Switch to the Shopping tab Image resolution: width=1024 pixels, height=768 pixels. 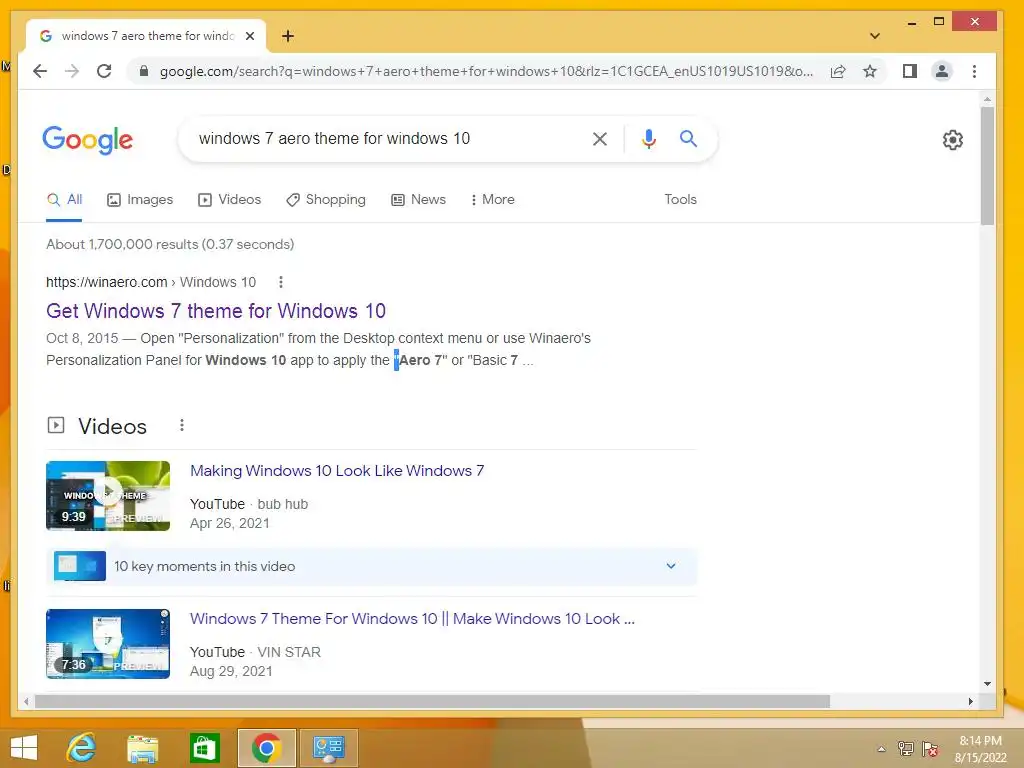(326, 200)
